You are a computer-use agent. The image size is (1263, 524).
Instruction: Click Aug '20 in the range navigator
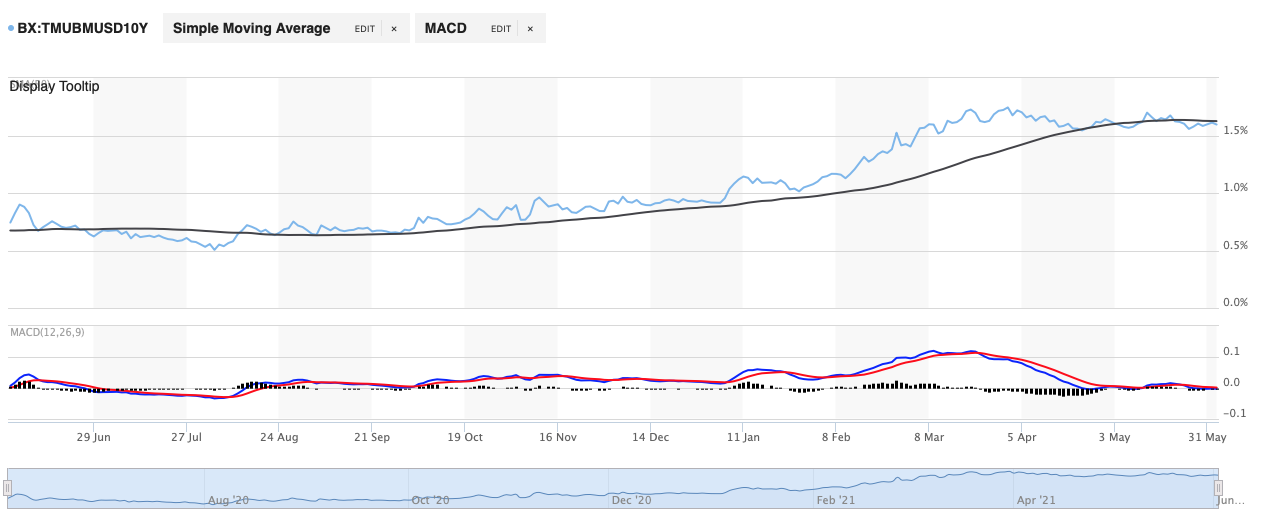228,500
